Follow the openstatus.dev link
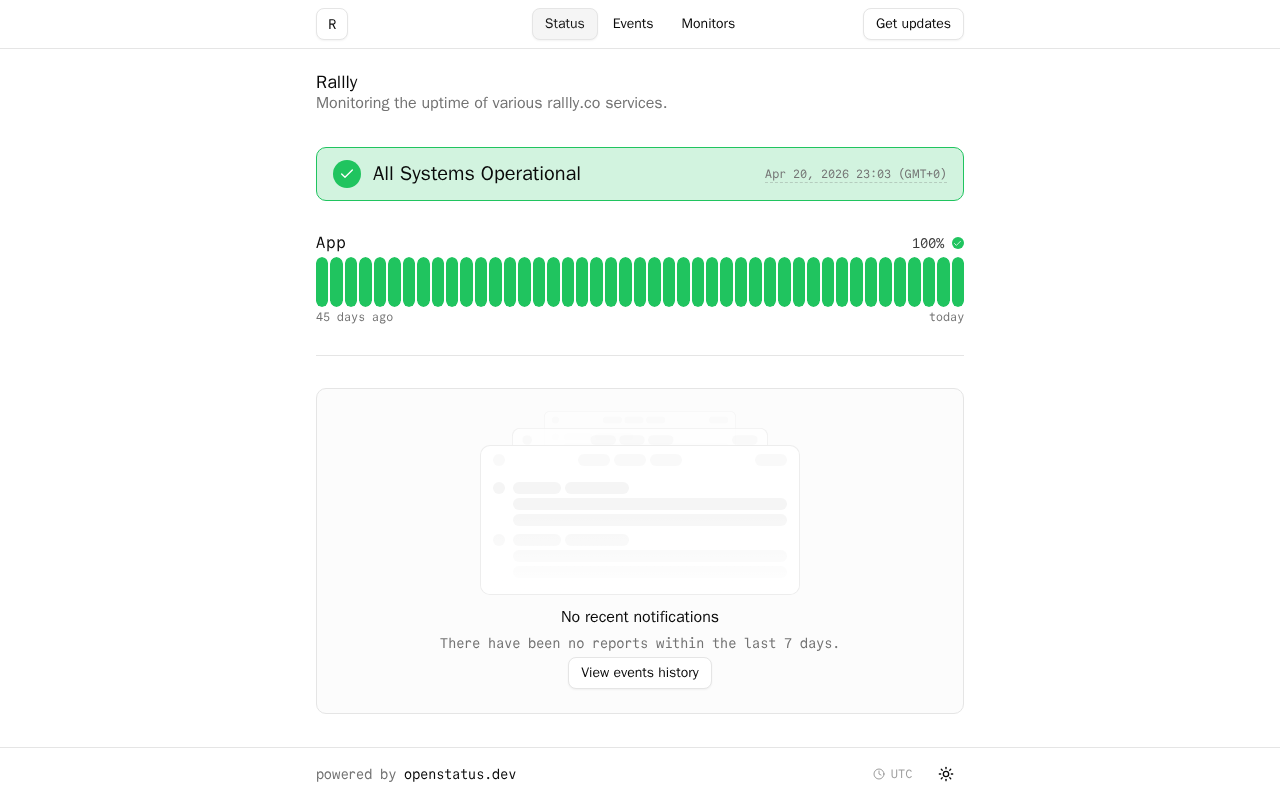 (x=460, y=774)
